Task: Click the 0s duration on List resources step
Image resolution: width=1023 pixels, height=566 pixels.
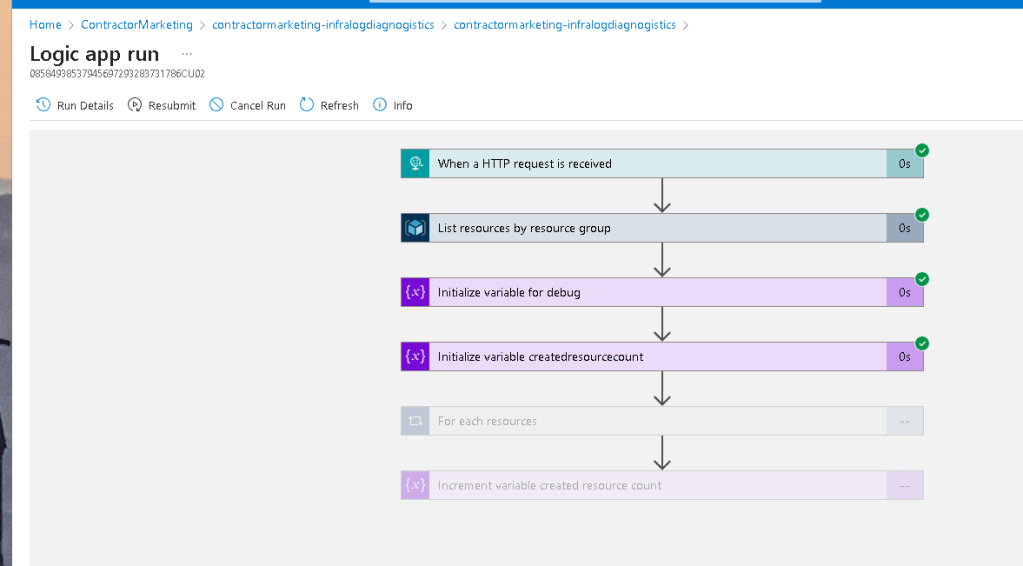Action: [904, 228]
